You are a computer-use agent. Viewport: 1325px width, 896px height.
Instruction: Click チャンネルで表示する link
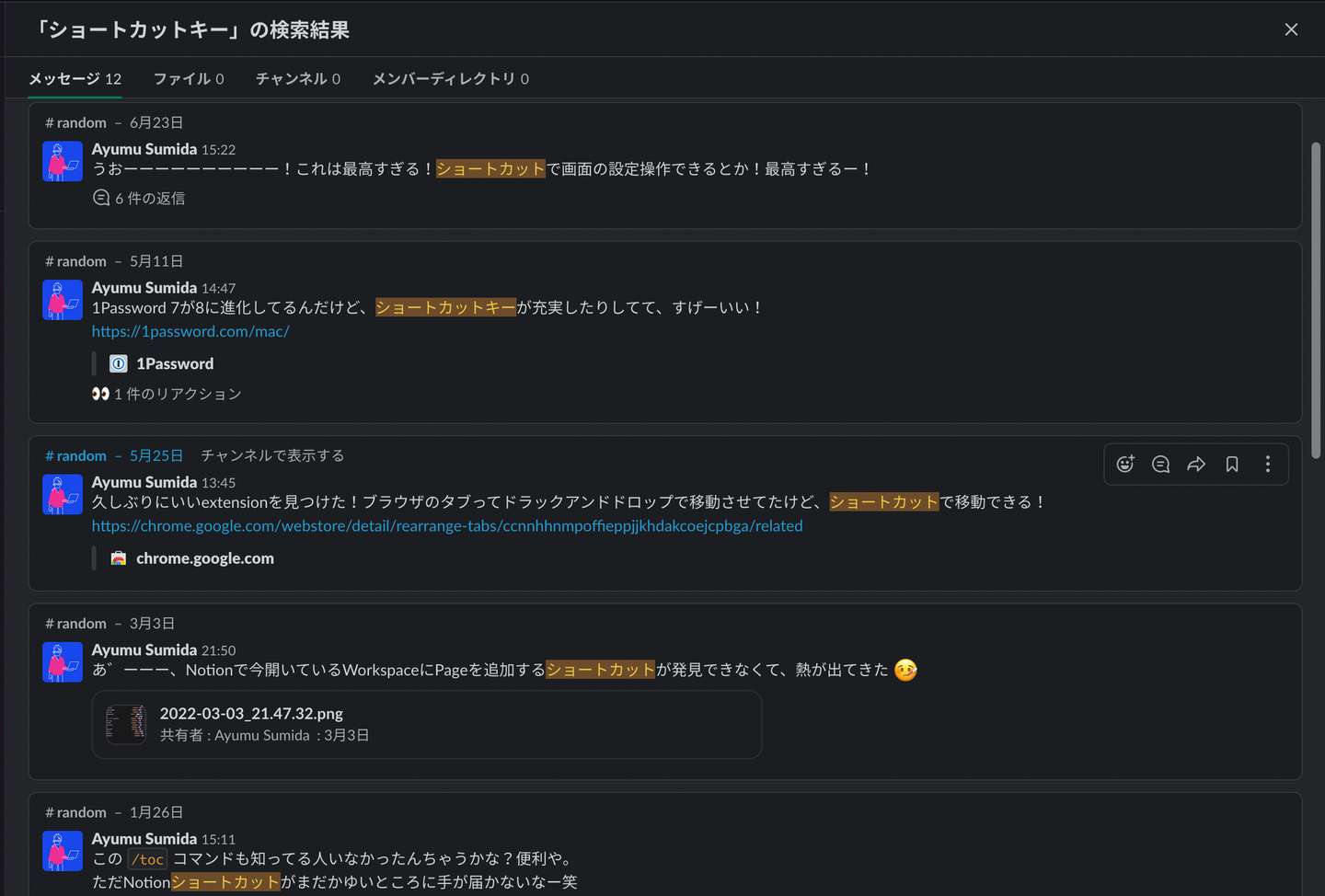pyautogui.click(x=272, y=455)
